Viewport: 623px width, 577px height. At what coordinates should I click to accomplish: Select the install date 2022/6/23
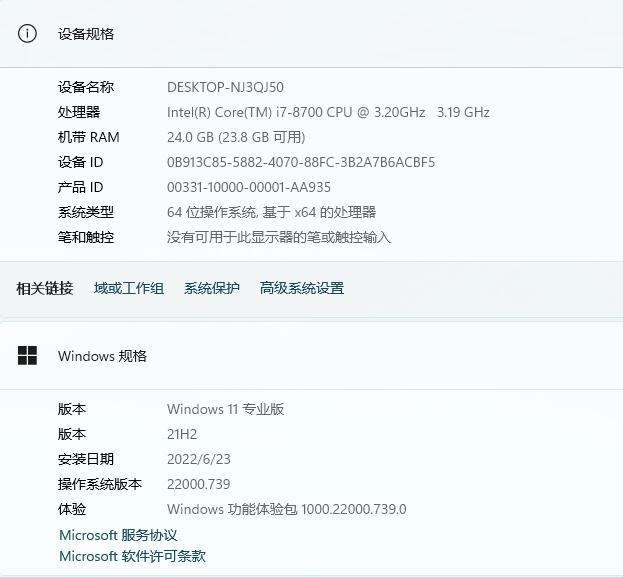(x=199, y=459)
